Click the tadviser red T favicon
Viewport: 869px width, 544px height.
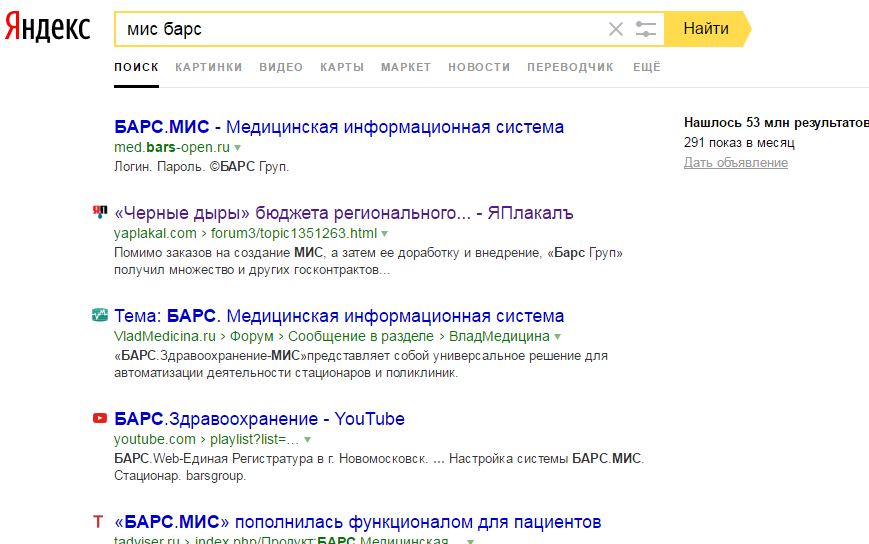click(x=98, y=521)
